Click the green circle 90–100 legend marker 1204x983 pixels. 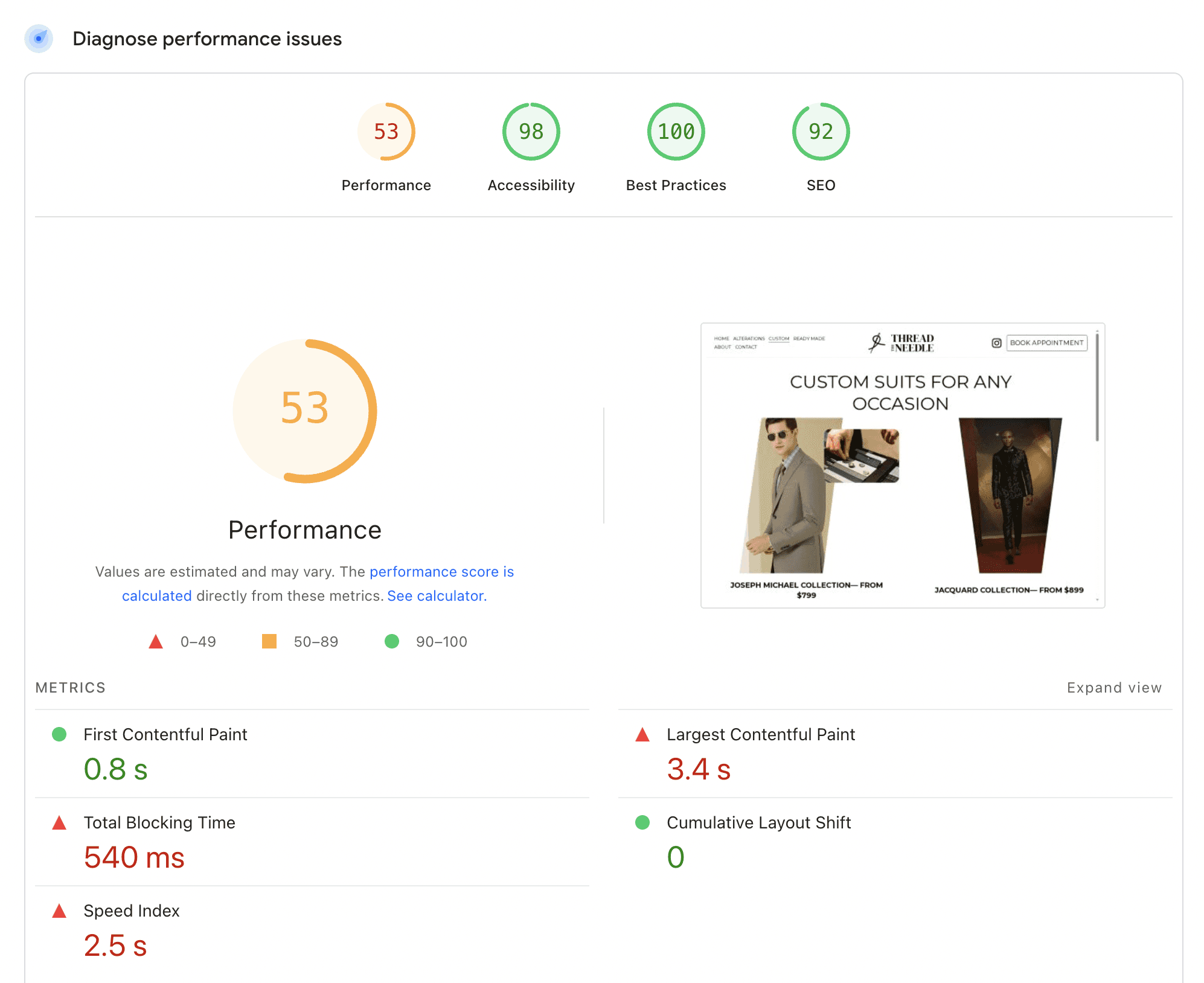point(392,641)
